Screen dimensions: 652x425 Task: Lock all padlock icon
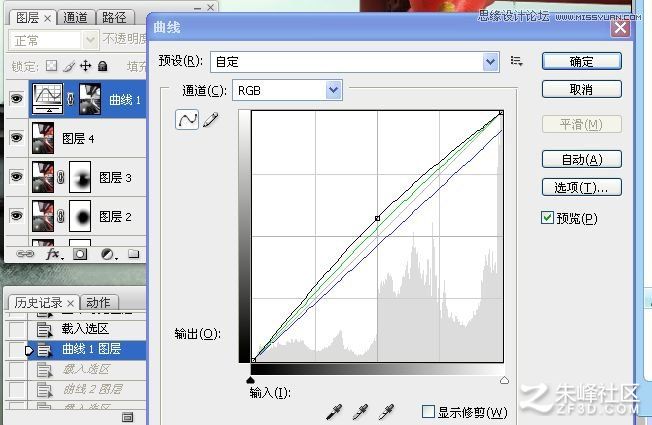(102, 66)
